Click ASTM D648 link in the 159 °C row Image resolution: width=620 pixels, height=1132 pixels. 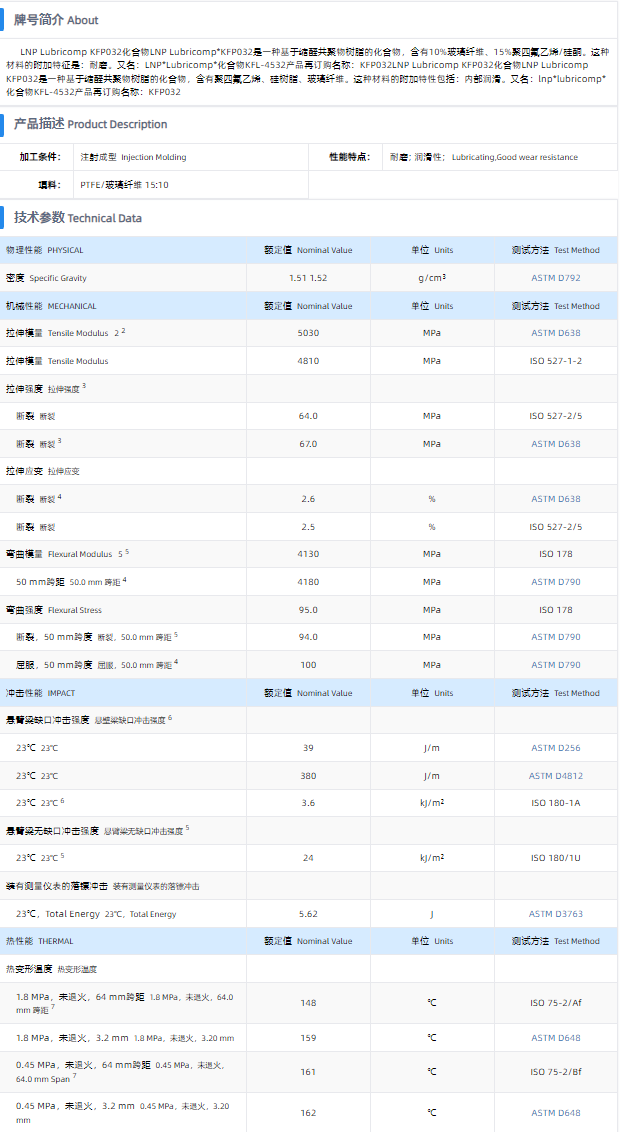pos(555,1037)
